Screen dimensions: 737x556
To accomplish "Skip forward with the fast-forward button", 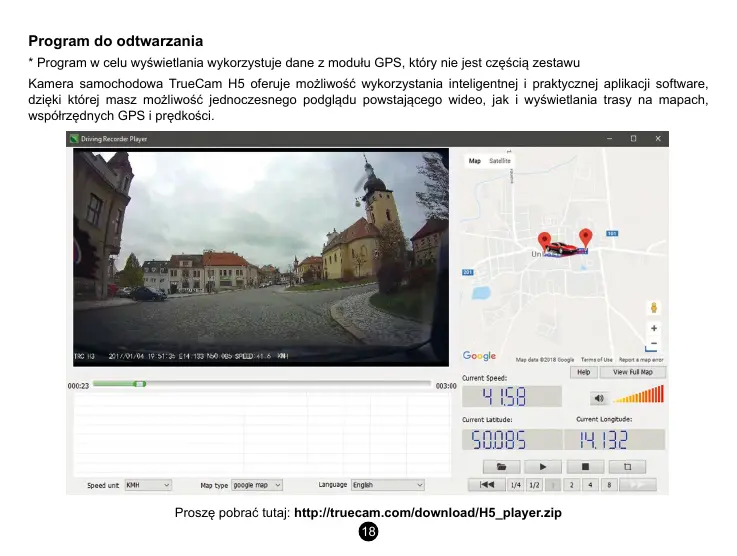I will point(638,485).
